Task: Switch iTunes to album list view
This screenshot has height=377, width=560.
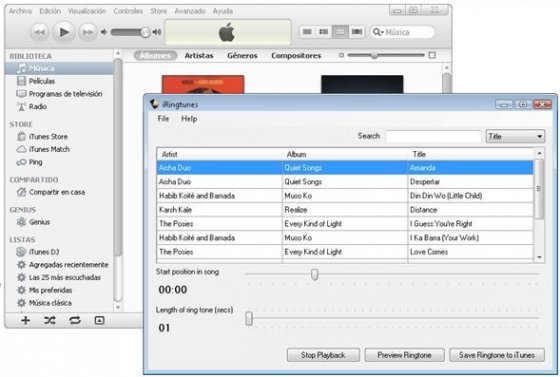Action: [x=324, y=32]
